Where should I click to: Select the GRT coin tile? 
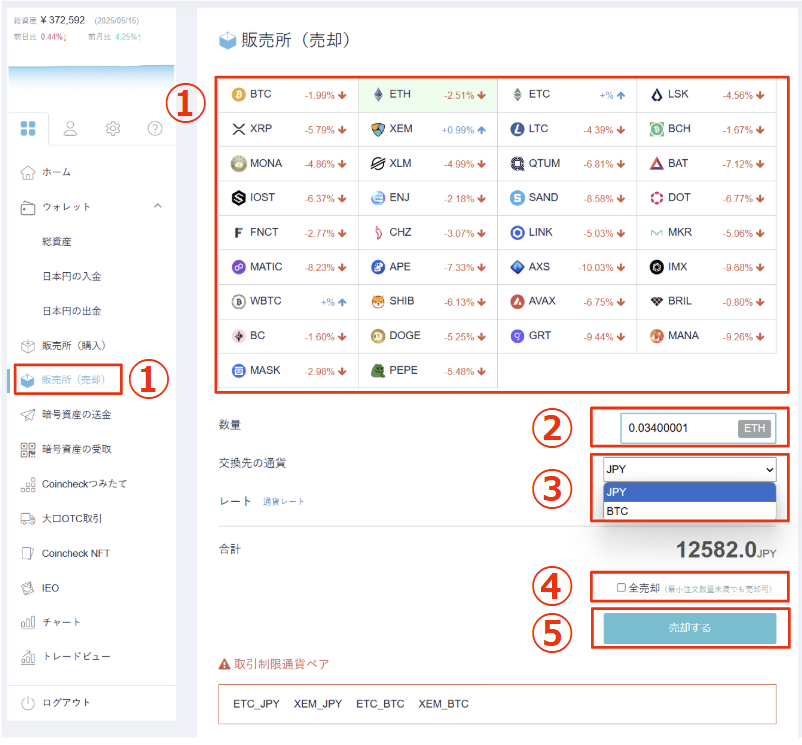pyautogui.click(x=567, y=336)
